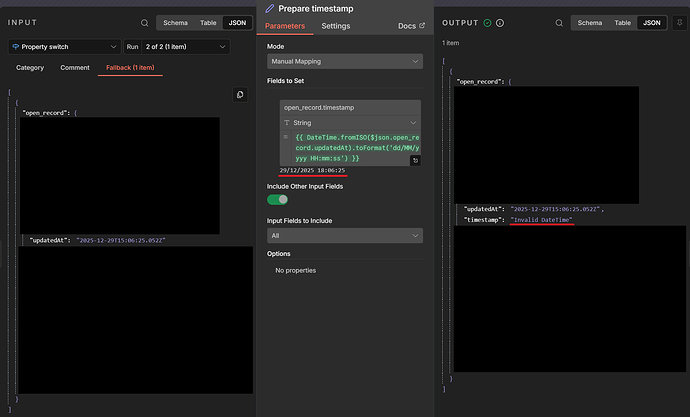Toggle Include Other Input Fields switch
This screenshot has width=690, height=417.
(x=277, y=199)
